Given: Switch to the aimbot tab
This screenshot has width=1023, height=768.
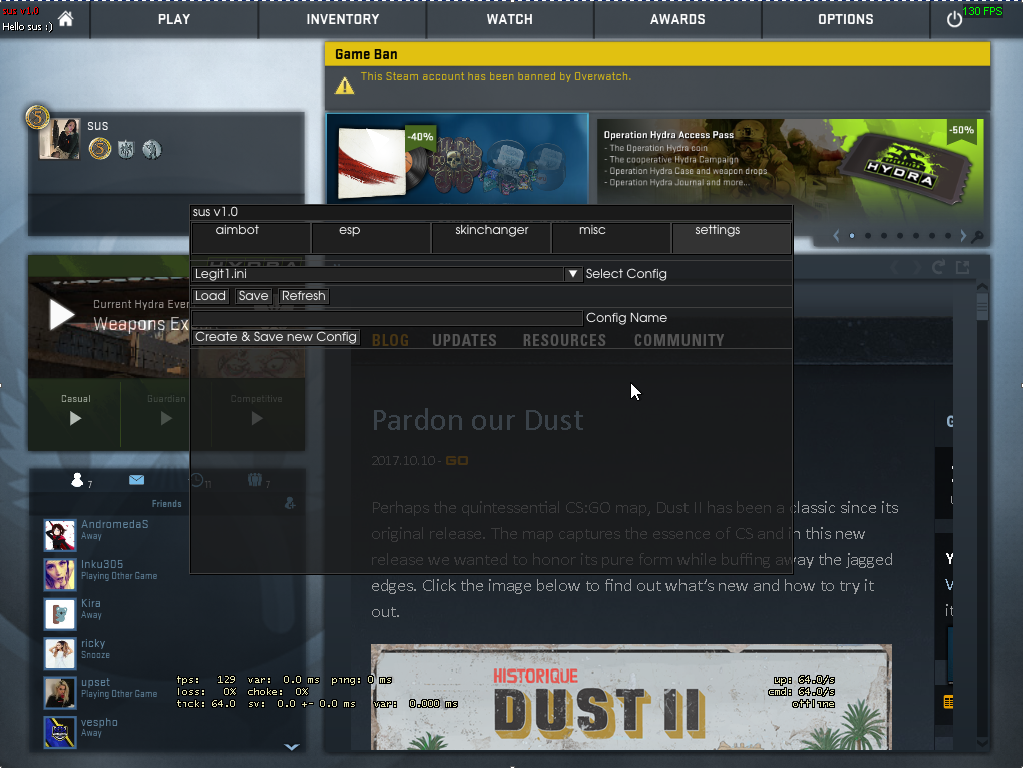Looking at the screenshot, I should [251, 237].
